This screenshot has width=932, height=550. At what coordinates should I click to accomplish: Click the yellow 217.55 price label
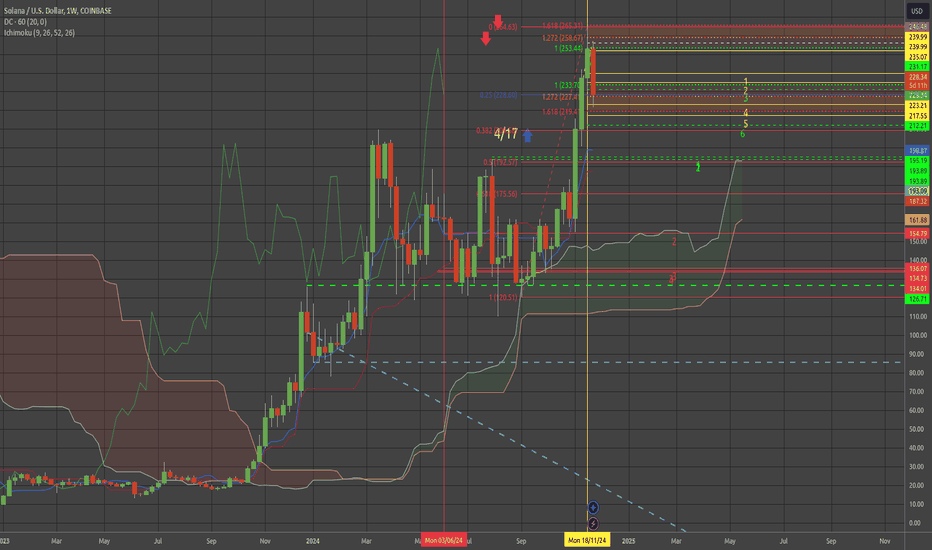coord(917,116)
